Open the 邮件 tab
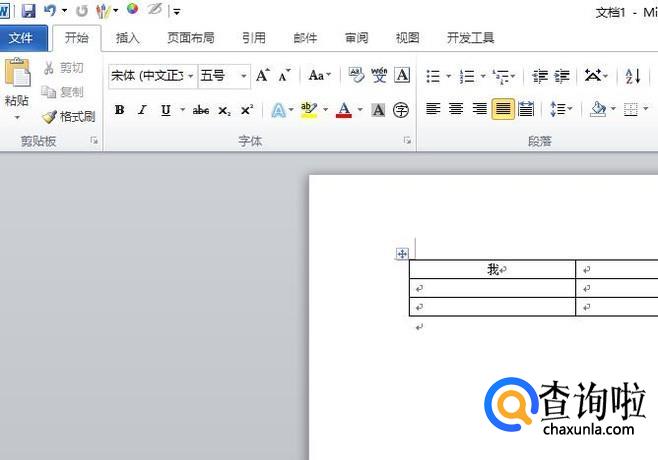Image resolution: width=658 pixels, height=460 pixels. [305, 38]
